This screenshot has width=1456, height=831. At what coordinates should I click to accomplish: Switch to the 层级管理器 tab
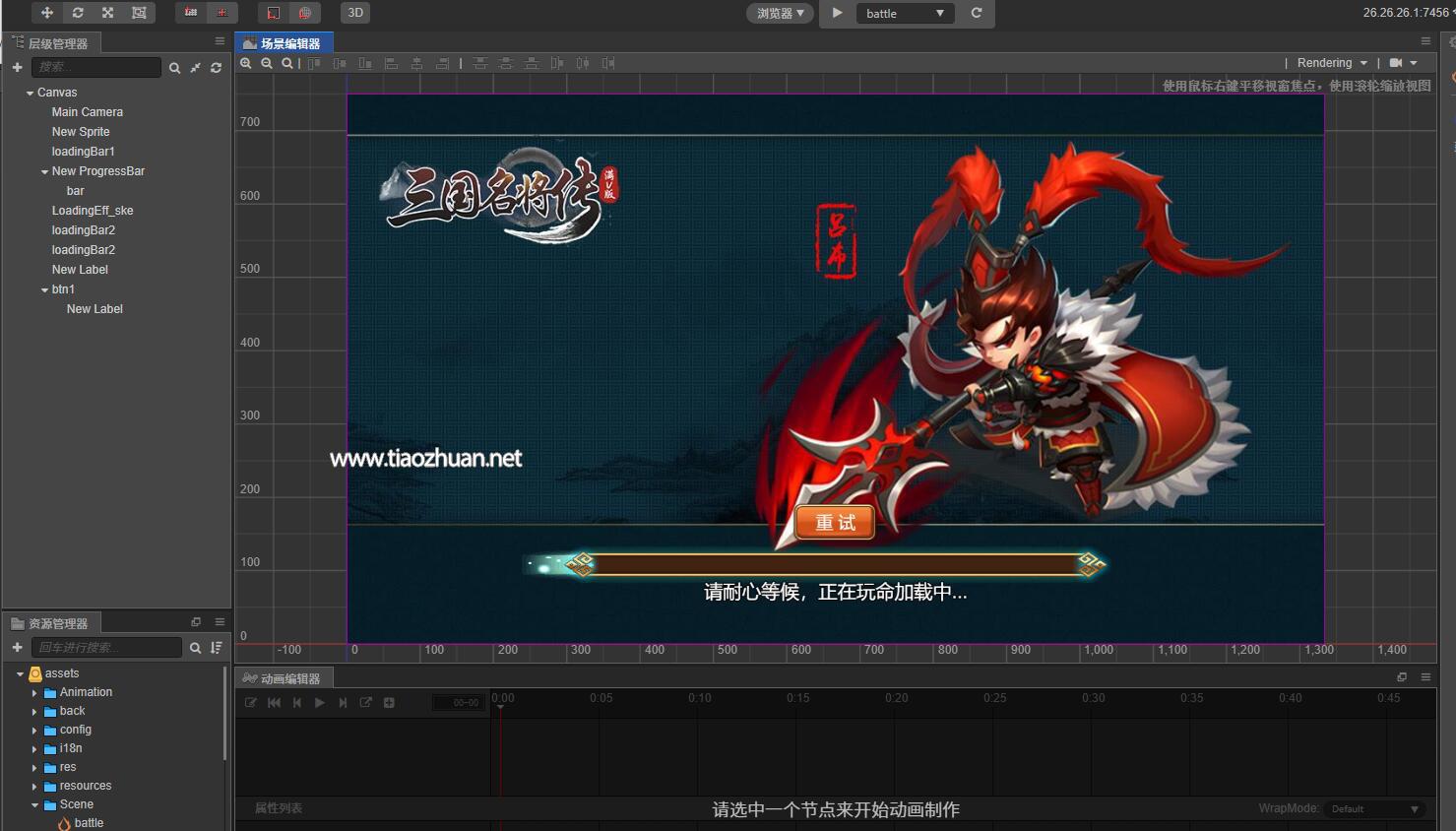point(50,43)
